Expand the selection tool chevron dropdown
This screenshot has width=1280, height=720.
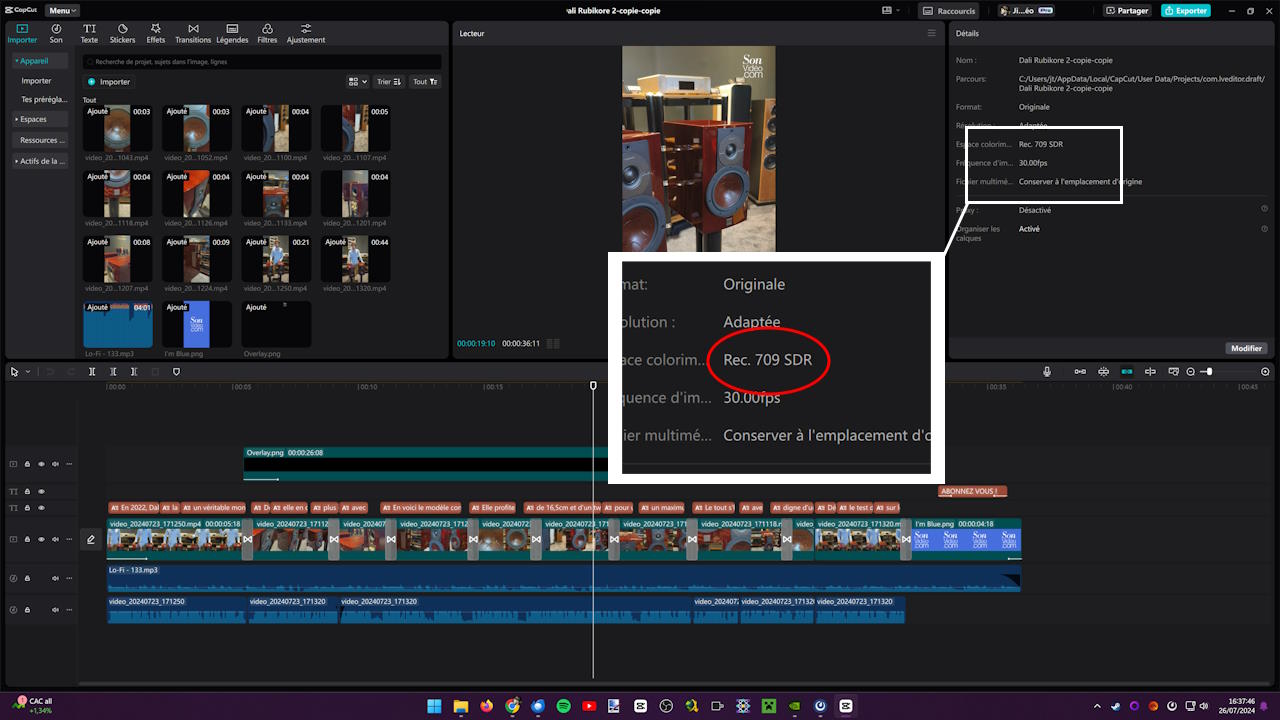coord(26,372)
